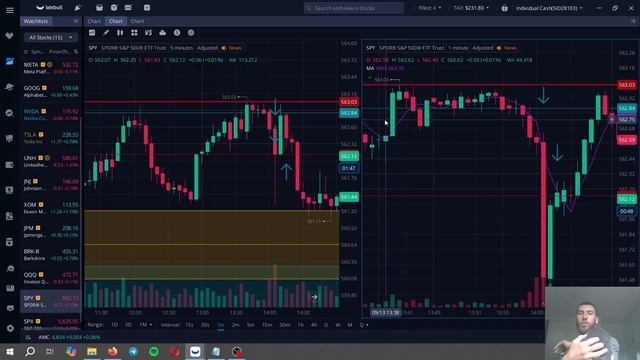Click the candlestick chart type icon

120,33
